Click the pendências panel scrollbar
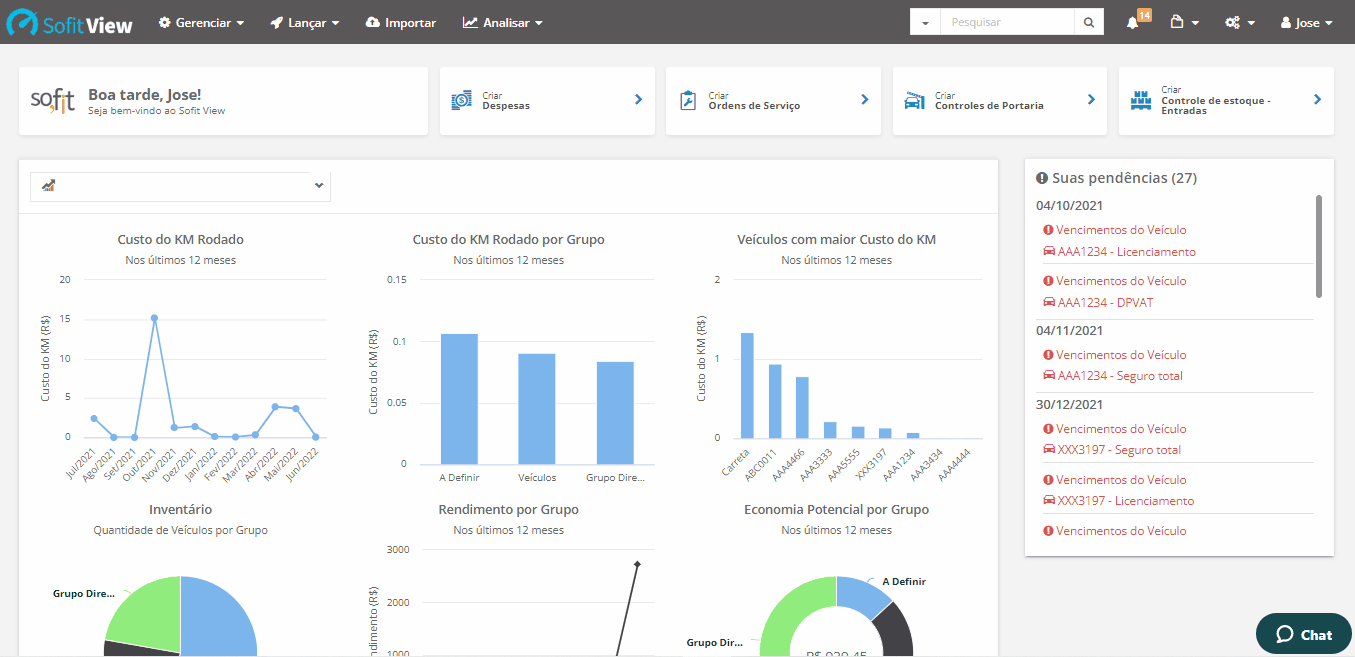Image resolution: width=1355 pixels, height=657 pixels. (1319, 246)
